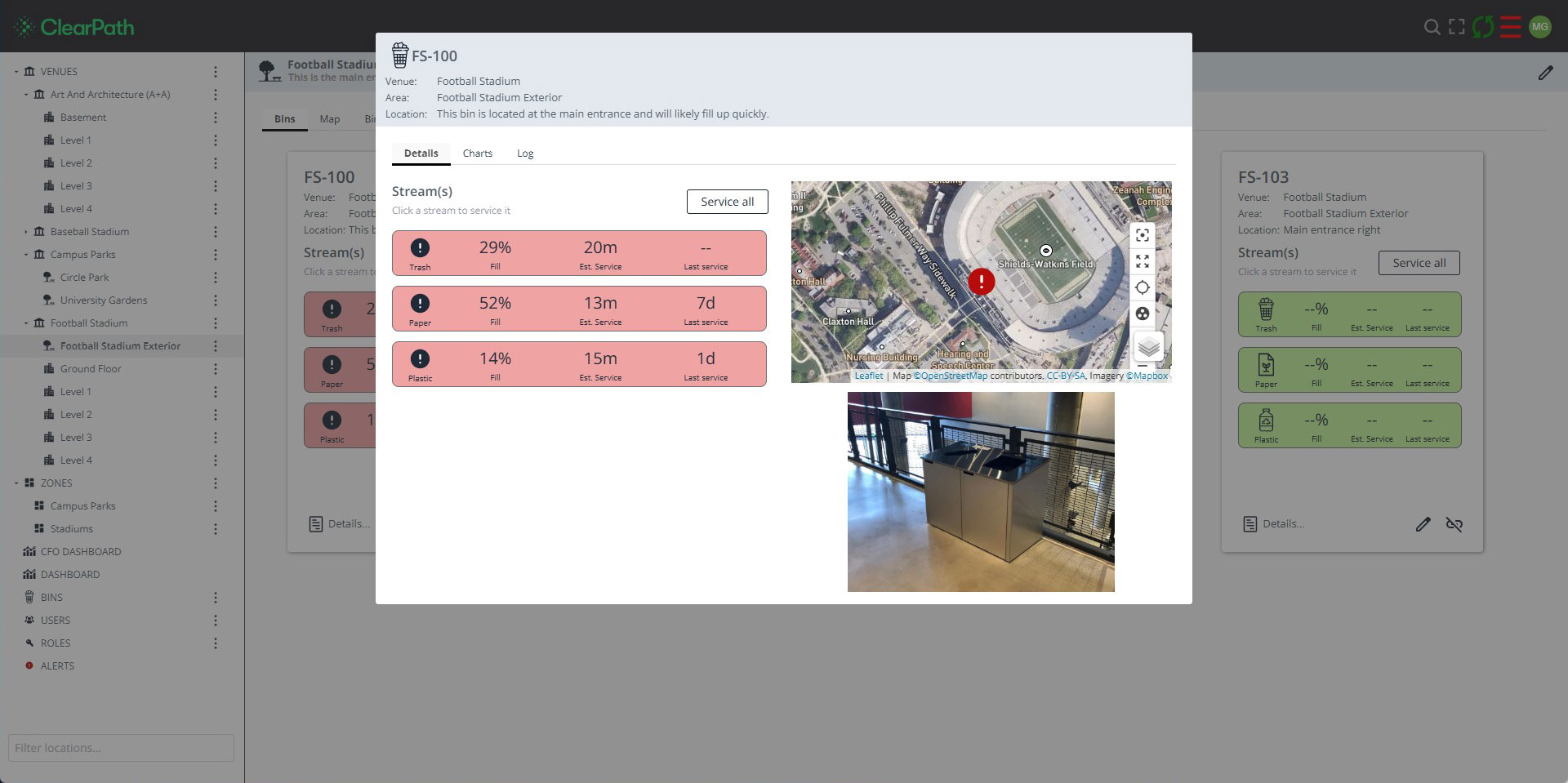Screen dimensions: 1568x783
Task: Click the ClearPath logo
Action: point(74,27)
